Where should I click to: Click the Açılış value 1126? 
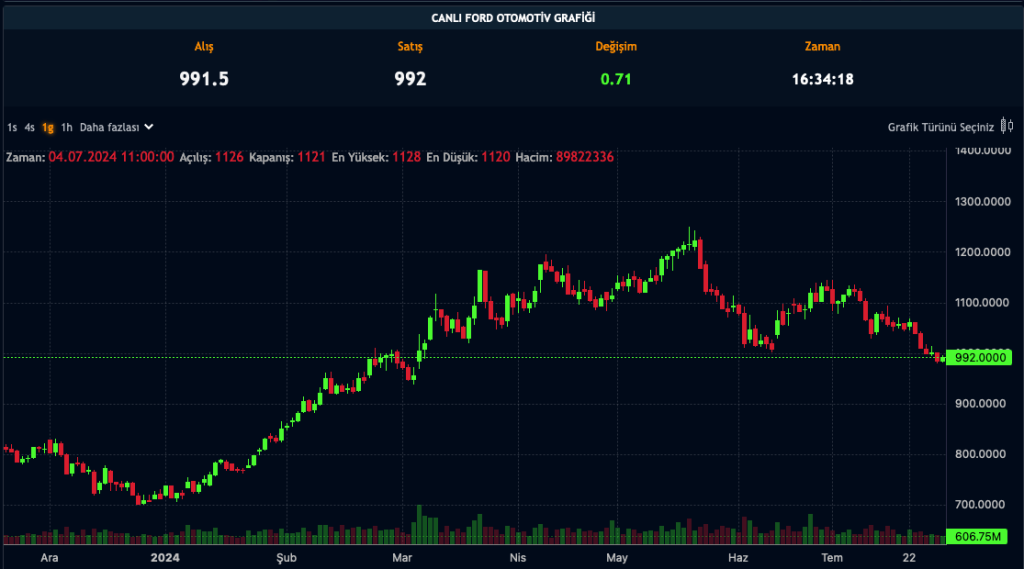click(x=229, y=157)
